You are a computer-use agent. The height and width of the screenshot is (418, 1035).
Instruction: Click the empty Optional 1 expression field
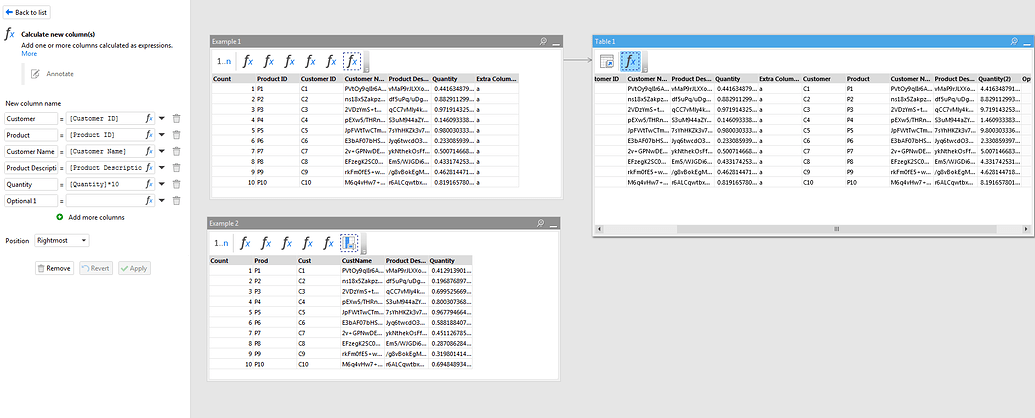pyautogui.click(x=106, y=201)
